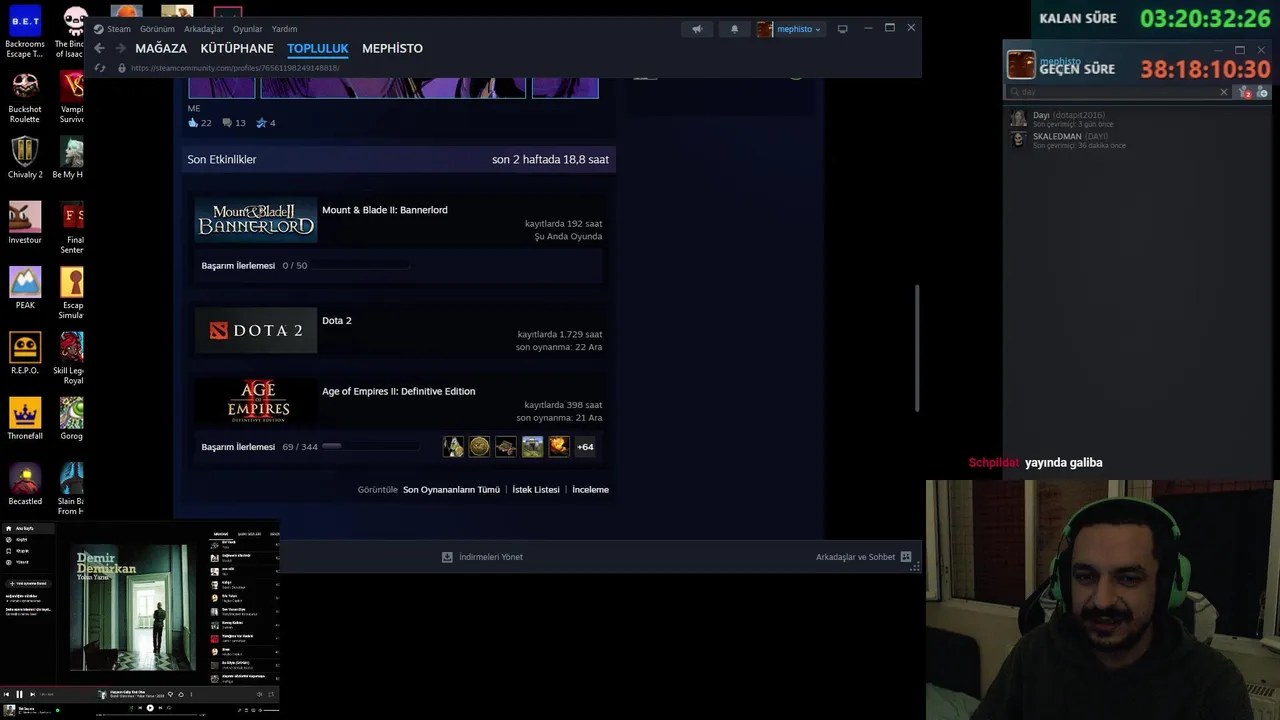This screenshot has width=1280, height=720.
Task: Open Age of Empires II game thumbnail
Action: pos(256,401)
